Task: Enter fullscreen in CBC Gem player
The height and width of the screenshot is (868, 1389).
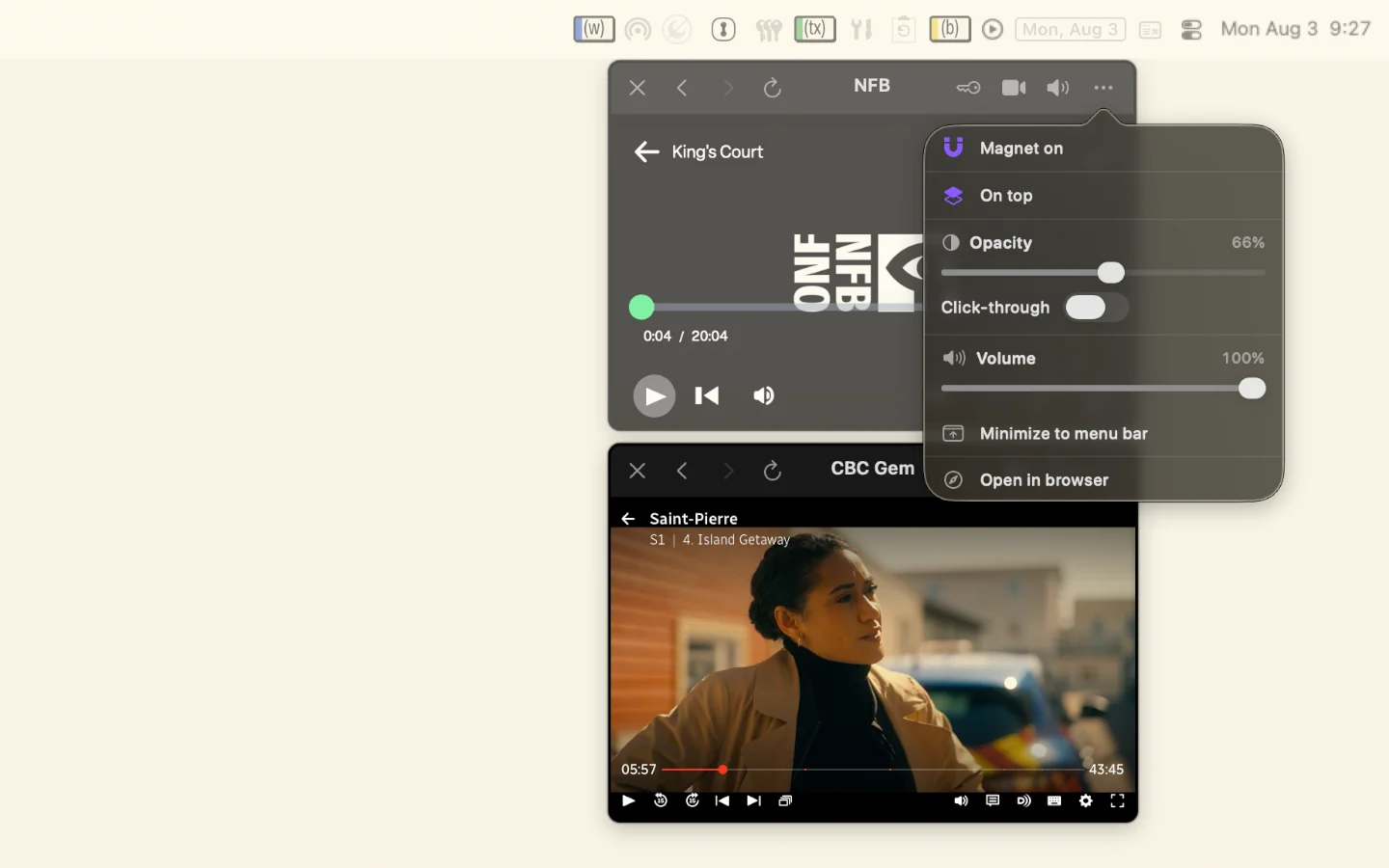Action: pos(1117,800)
